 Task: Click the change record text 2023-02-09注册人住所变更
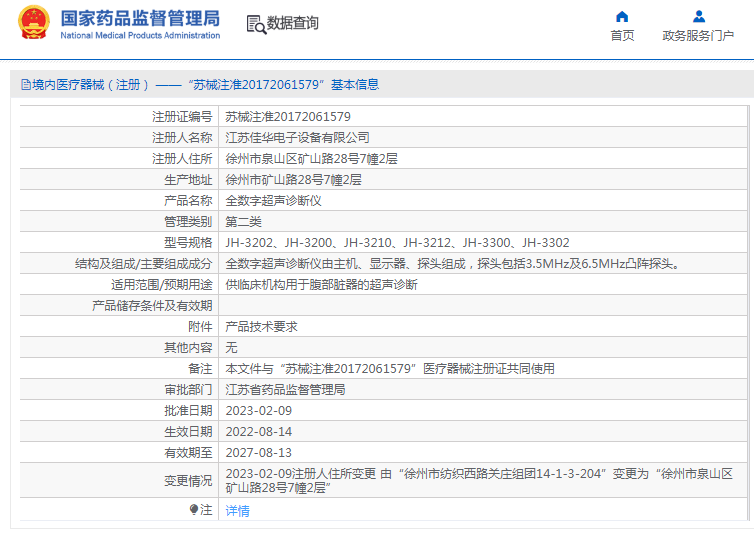pyautogui.click(x=479, y=481)
